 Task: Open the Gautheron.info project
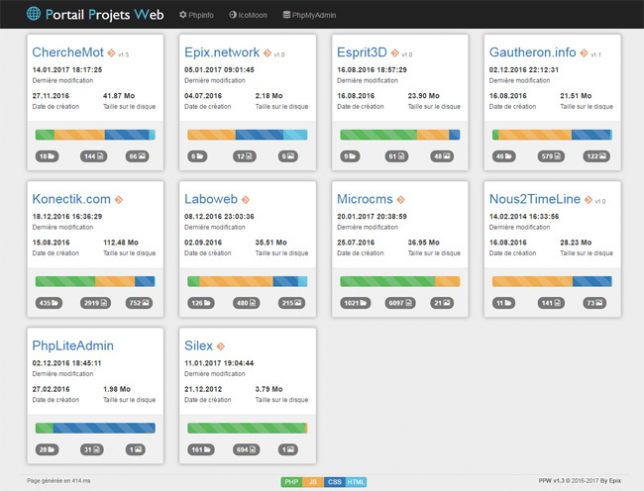click(x=532, y=52)
